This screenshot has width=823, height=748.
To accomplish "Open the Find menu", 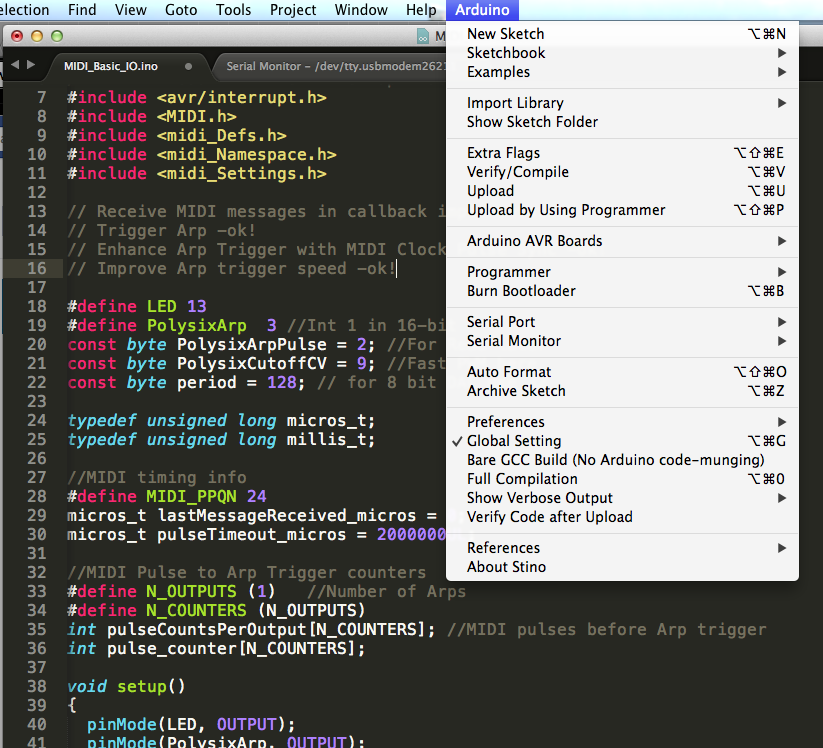I will tap(82, 10).
